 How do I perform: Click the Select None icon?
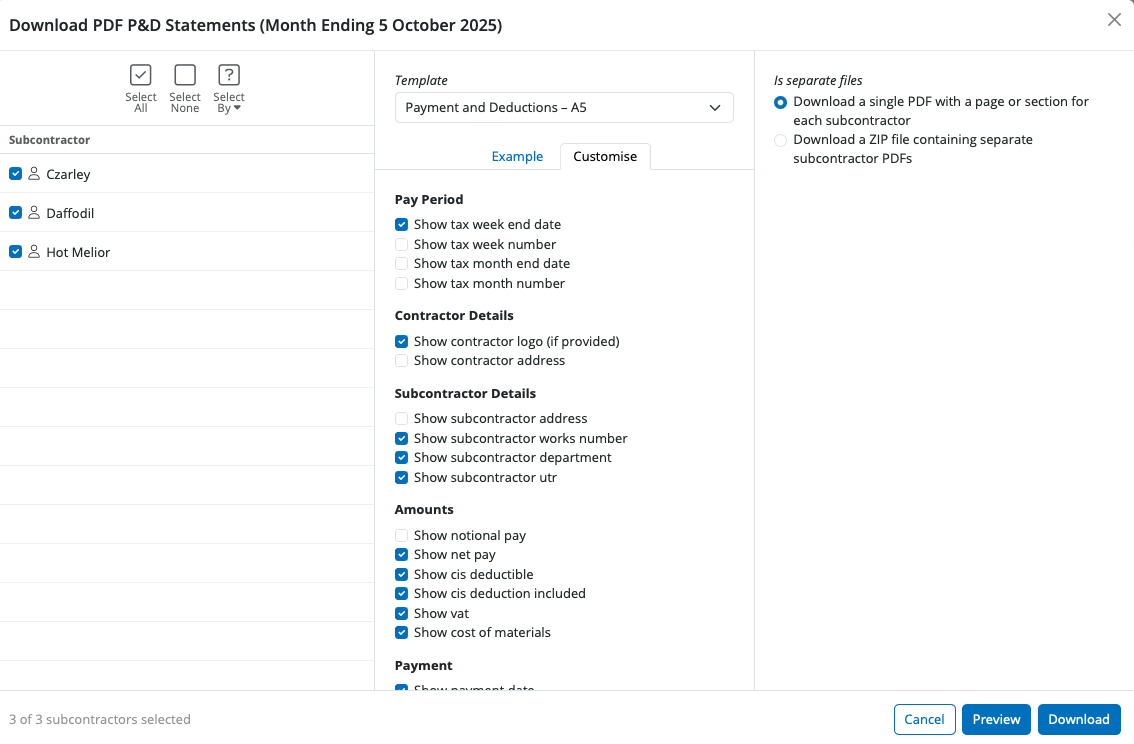tap(185, 75)
